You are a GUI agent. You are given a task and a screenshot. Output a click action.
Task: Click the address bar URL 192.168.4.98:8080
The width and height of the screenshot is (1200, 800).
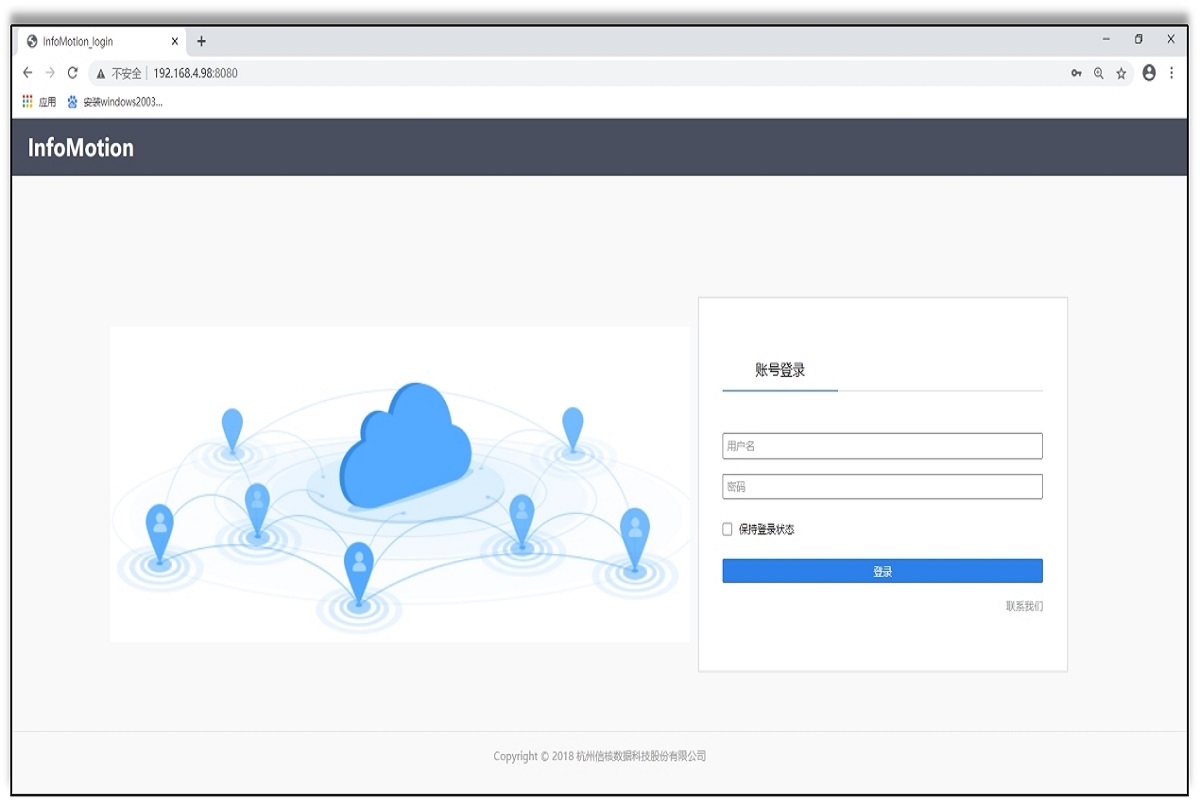pos(196,73)
